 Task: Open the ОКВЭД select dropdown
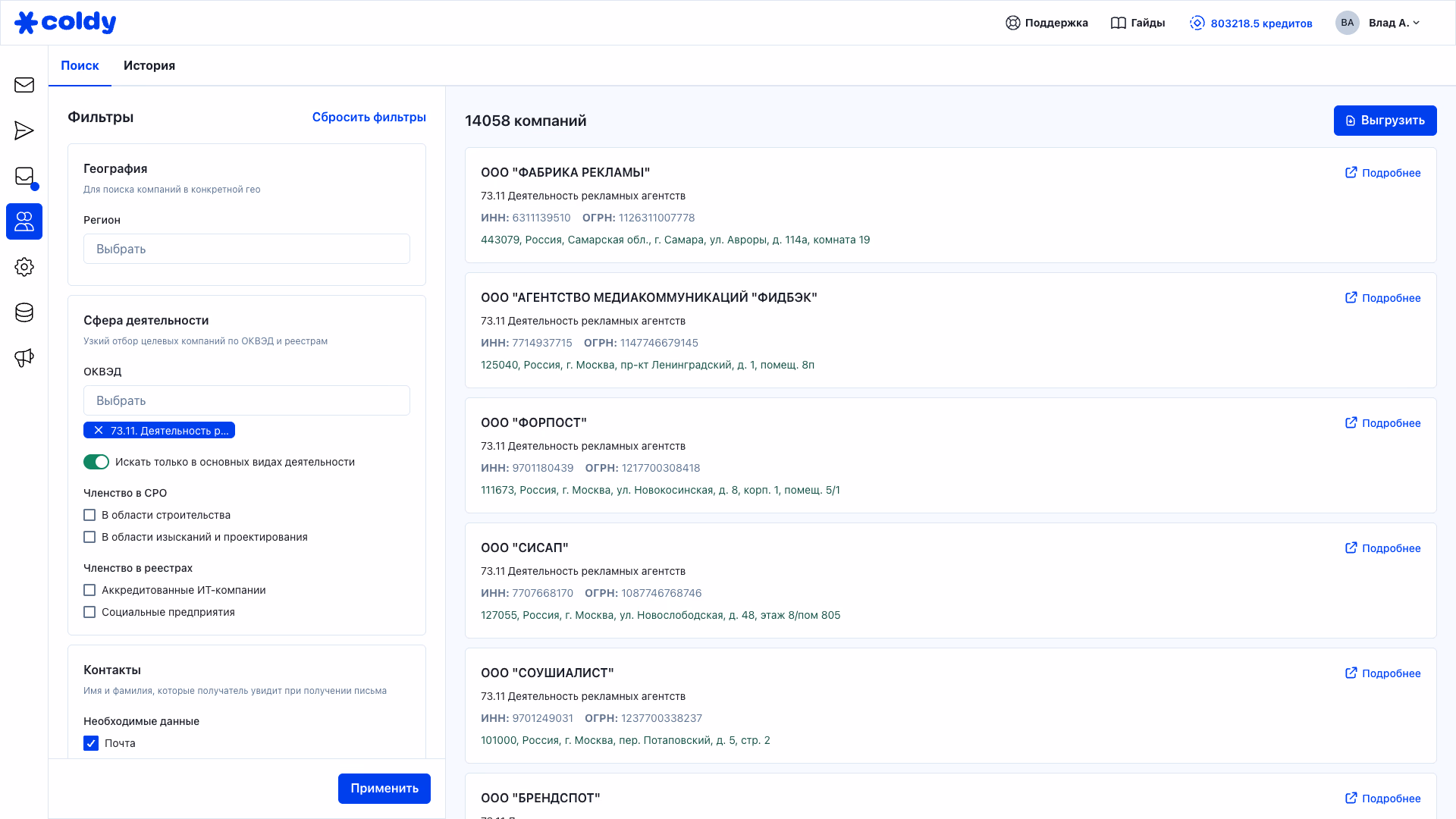(246, 400)
